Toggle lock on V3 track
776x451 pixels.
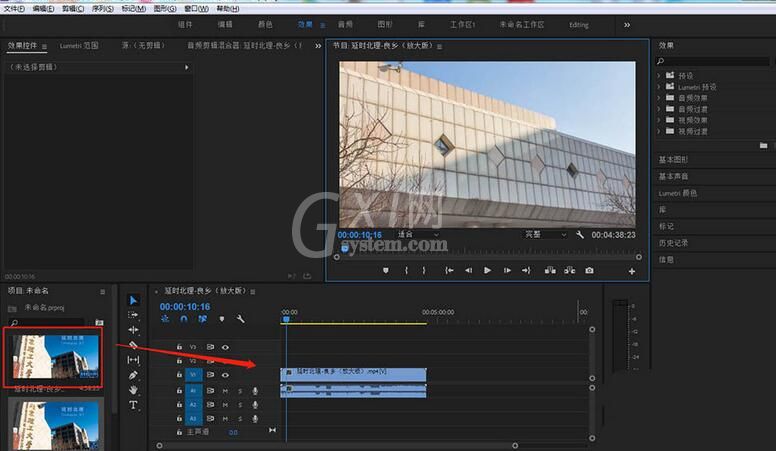pyautogui.click(x=179, y=347)
